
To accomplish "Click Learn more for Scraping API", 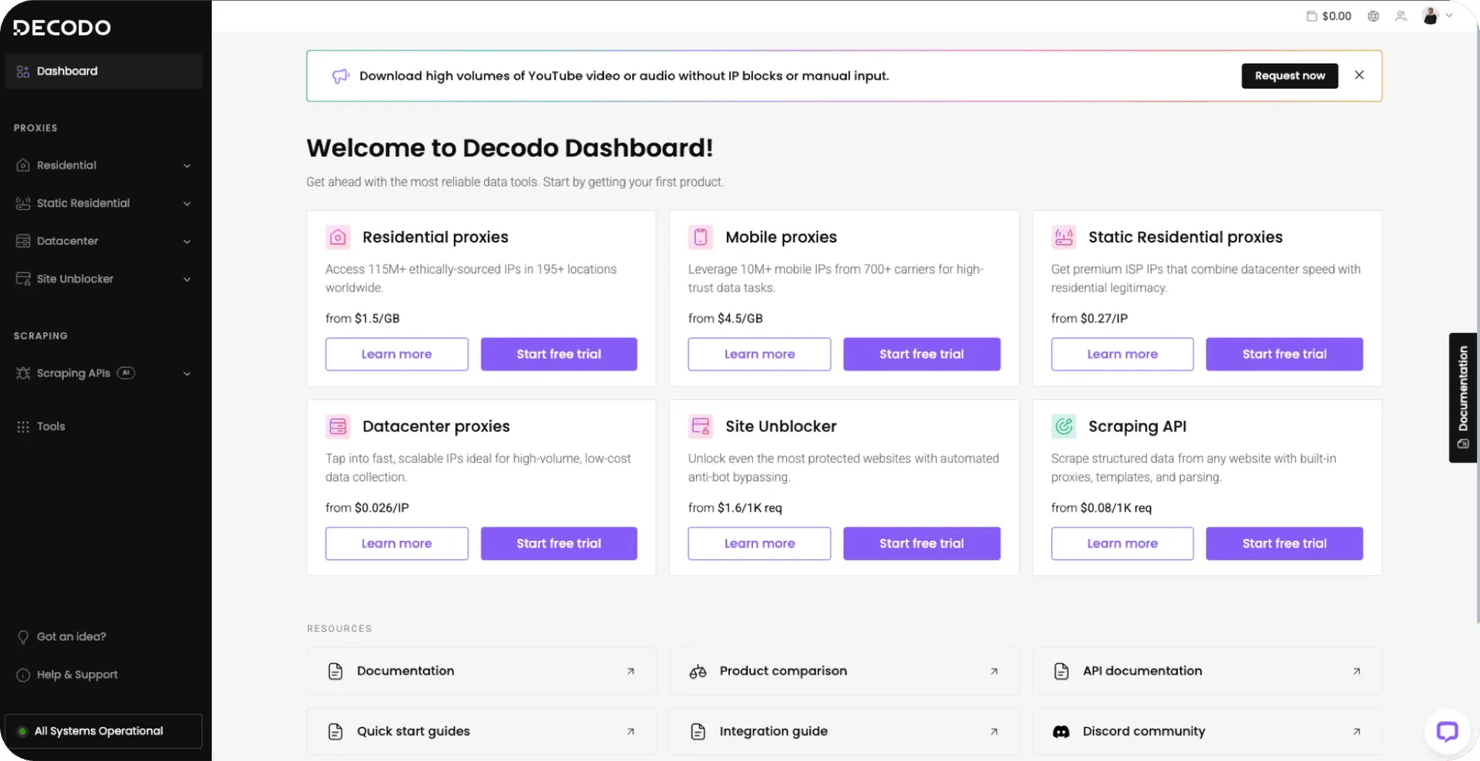I will (1122, 543).
